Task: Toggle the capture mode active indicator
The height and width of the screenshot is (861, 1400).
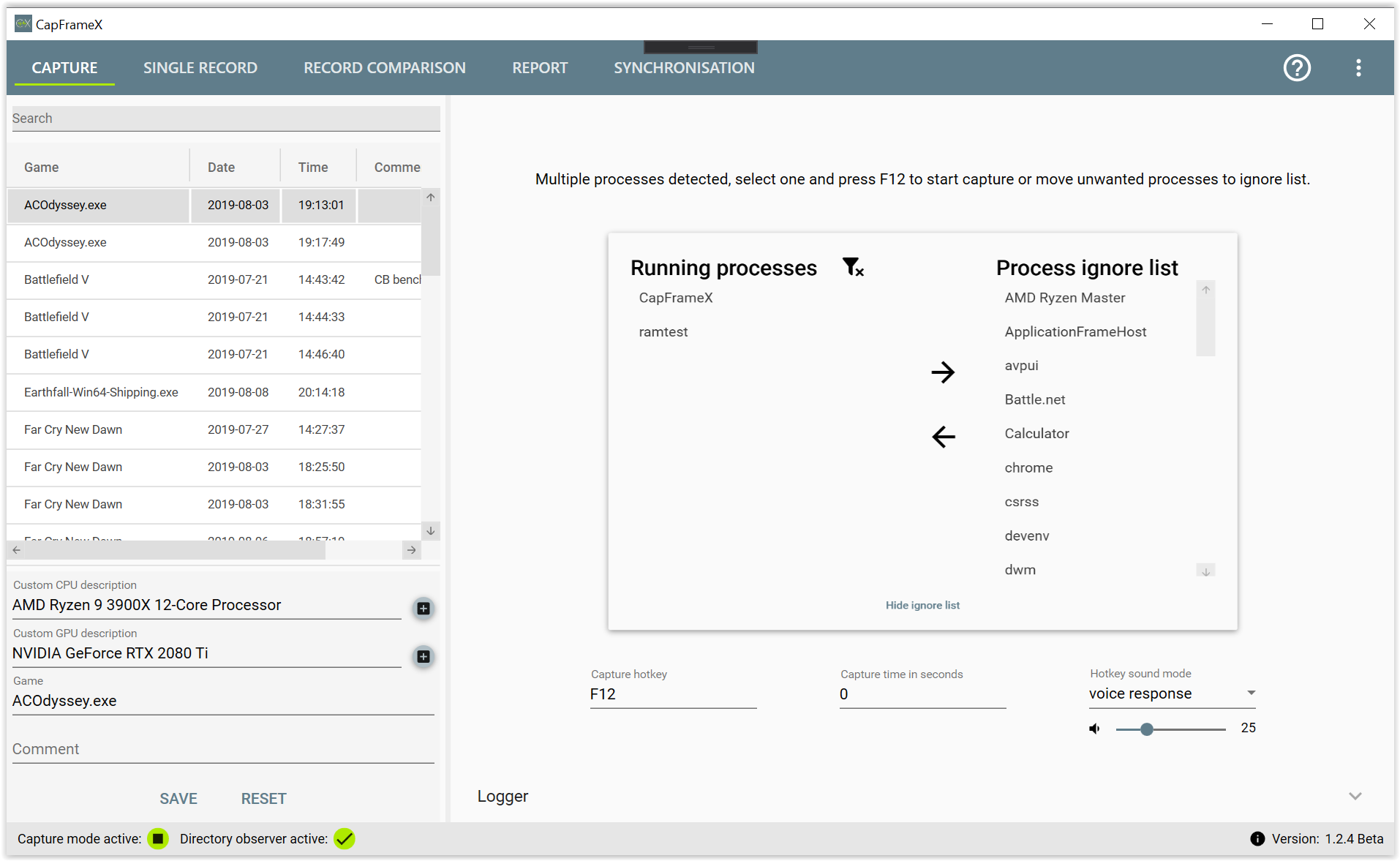Action: (x=158, y=839)
